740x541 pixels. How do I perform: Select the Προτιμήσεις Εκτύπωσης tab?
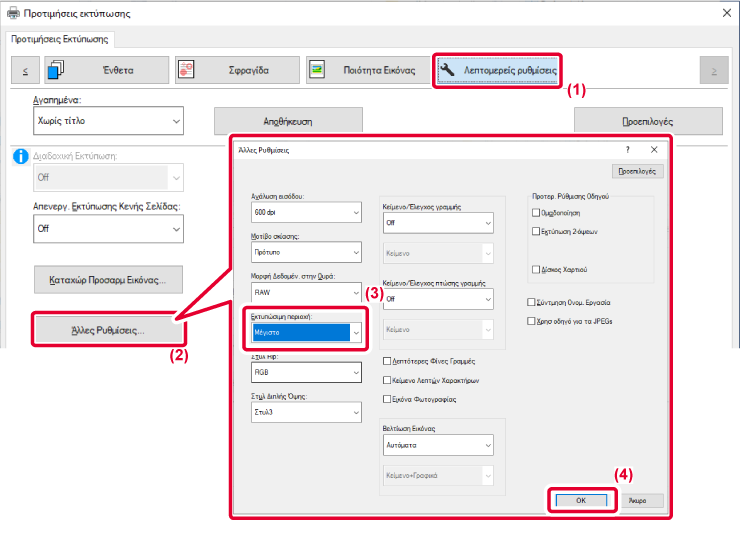60,39
